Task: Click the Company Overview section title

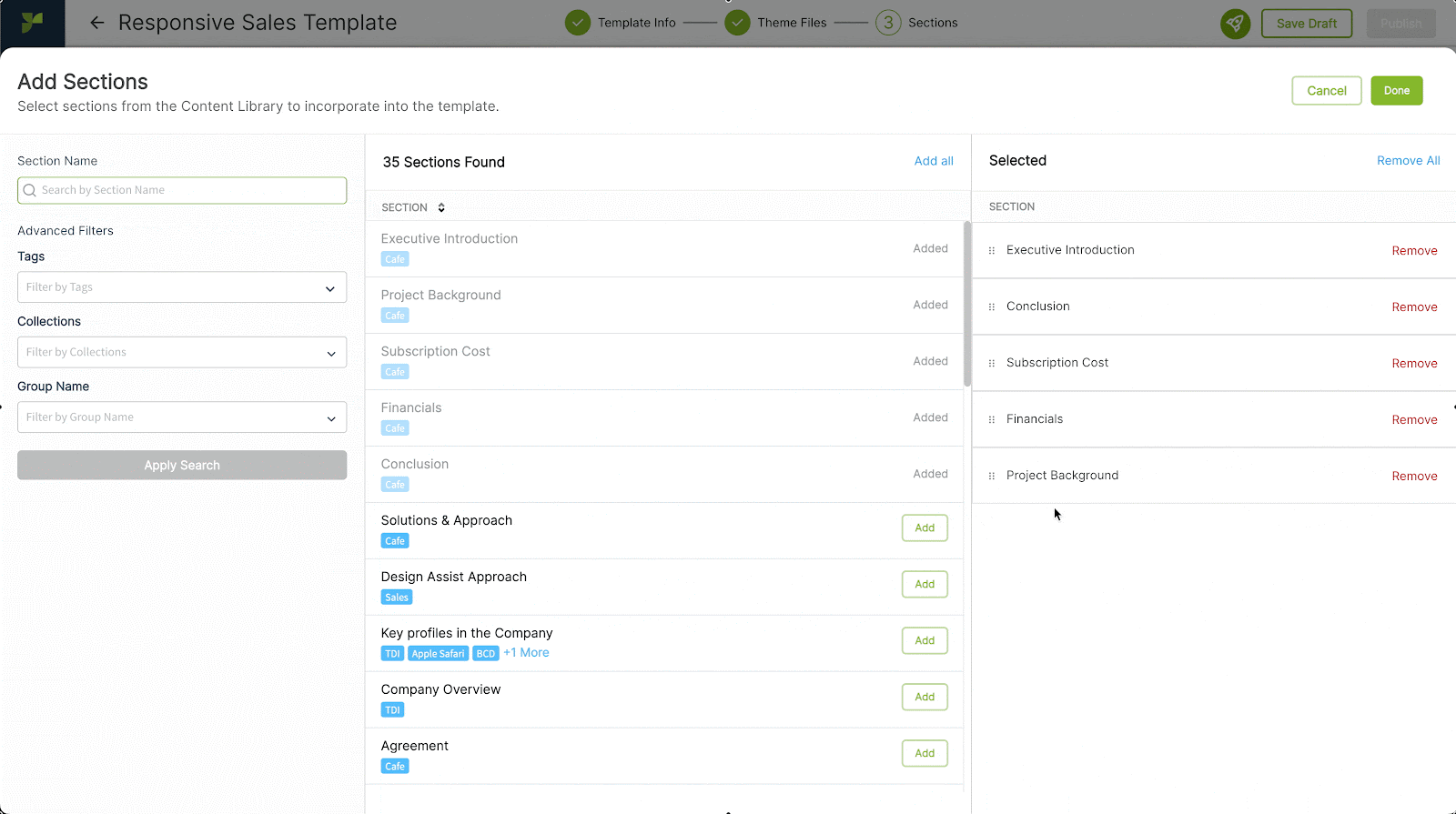Action: tap(440, 689)
